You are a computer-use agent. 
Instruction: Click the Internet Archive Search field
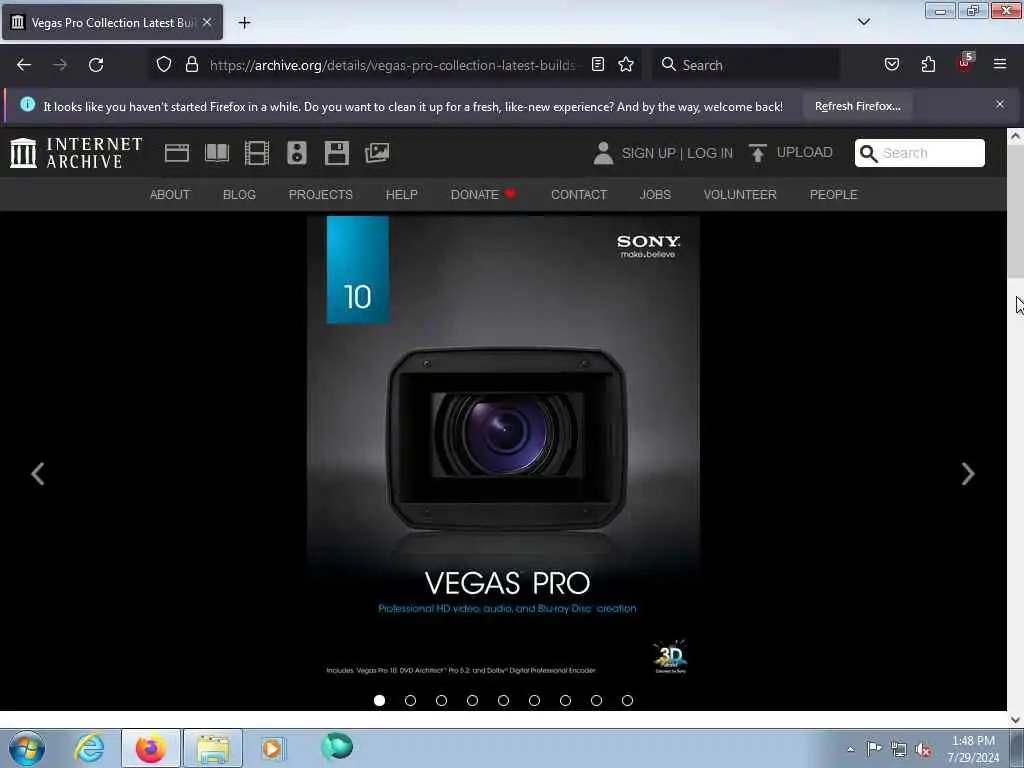tap(920, 153)
